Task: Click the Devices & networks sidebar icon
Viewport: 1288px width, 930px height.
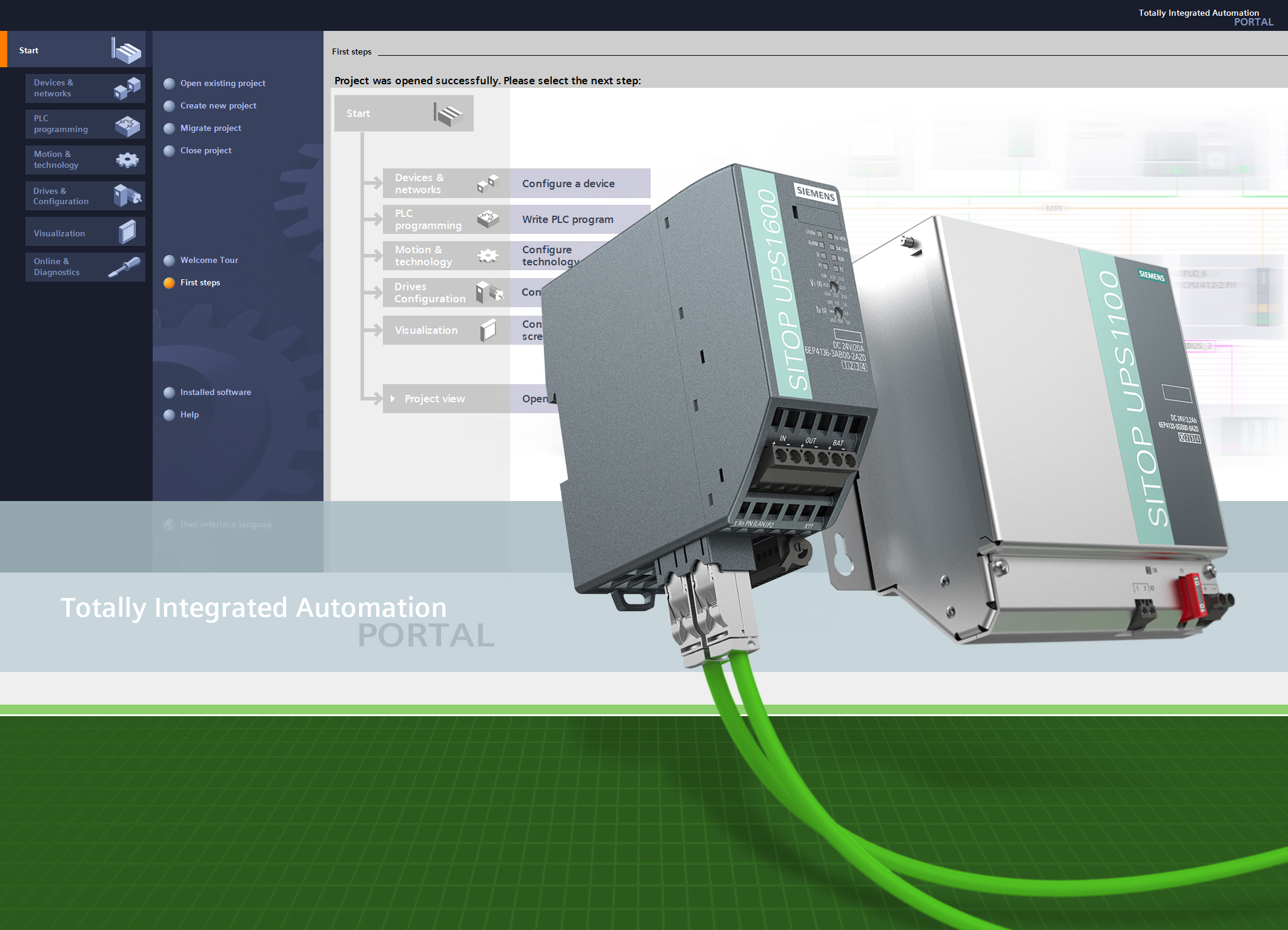Action: [x=127, y=88]
